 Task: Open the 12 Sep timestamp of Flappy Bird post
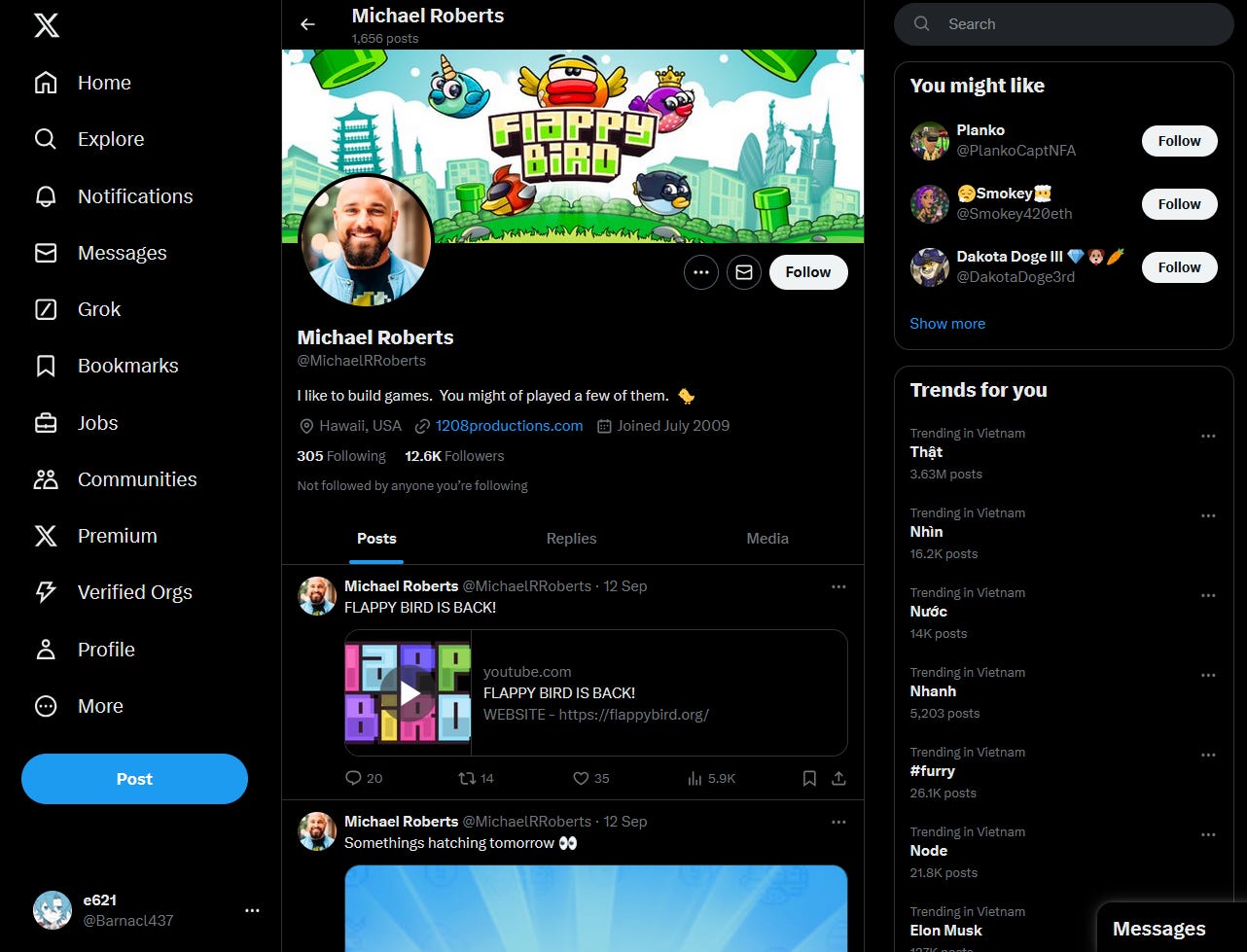tap(625, 586)
